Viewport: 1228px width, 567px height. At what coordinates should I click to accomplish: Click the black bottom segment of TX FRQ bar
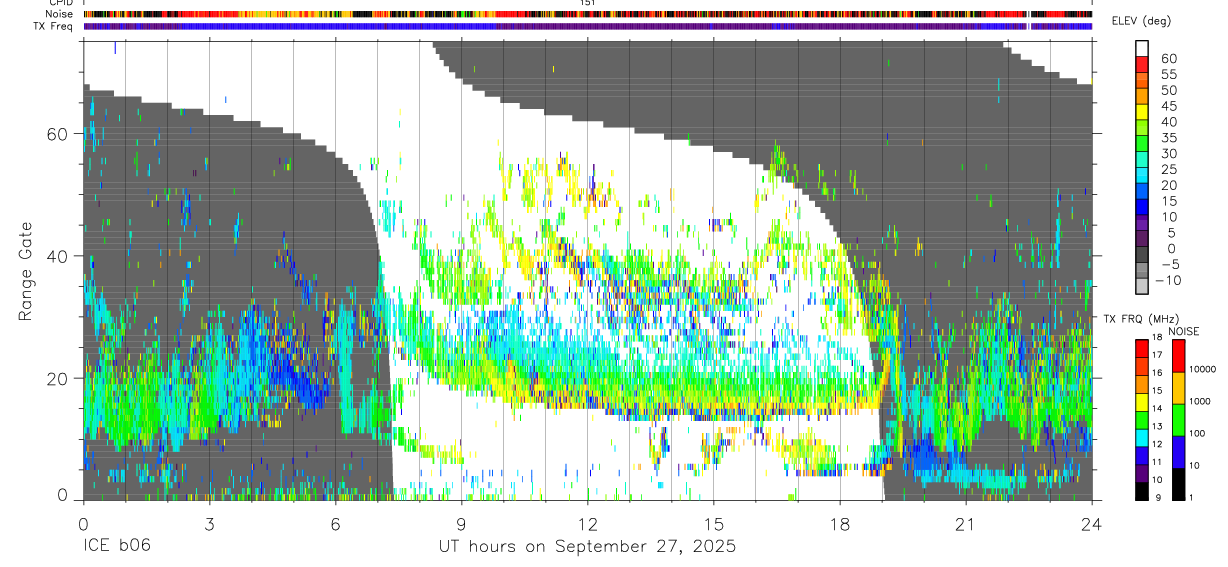[x=1141, y=491]
